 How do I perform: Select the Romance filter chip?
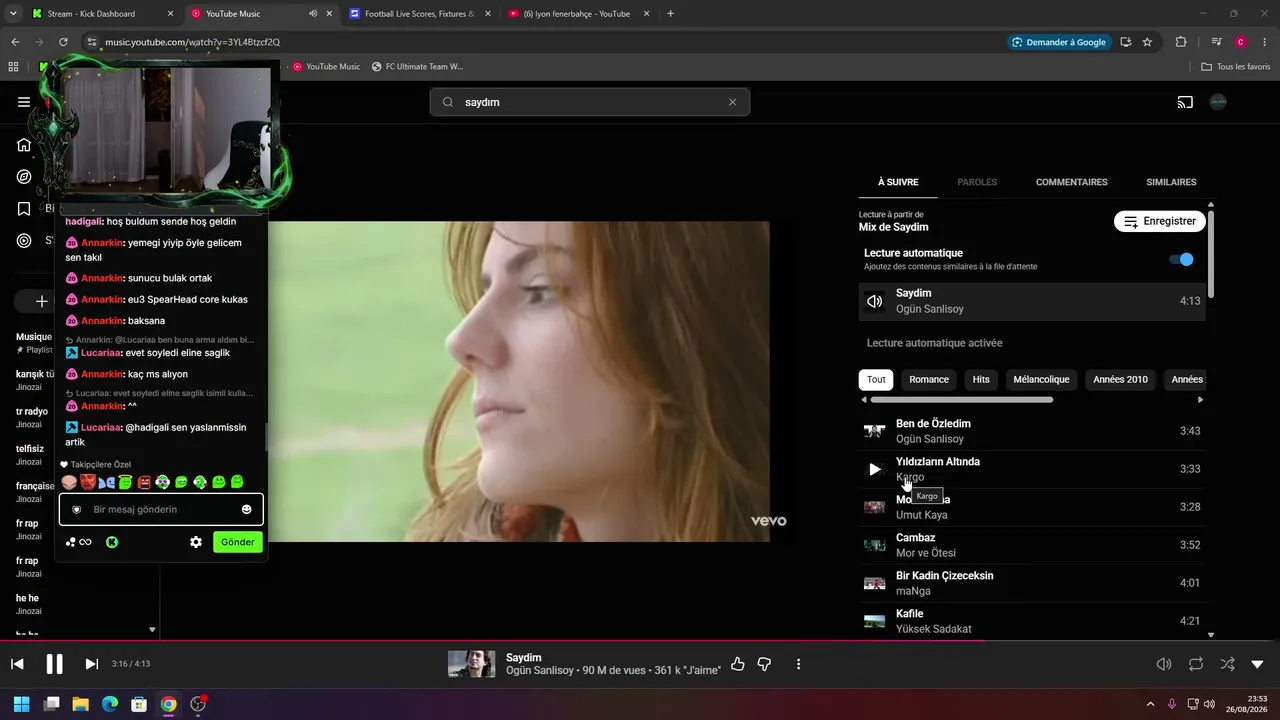pyautogui.click(x=929, y=379)
